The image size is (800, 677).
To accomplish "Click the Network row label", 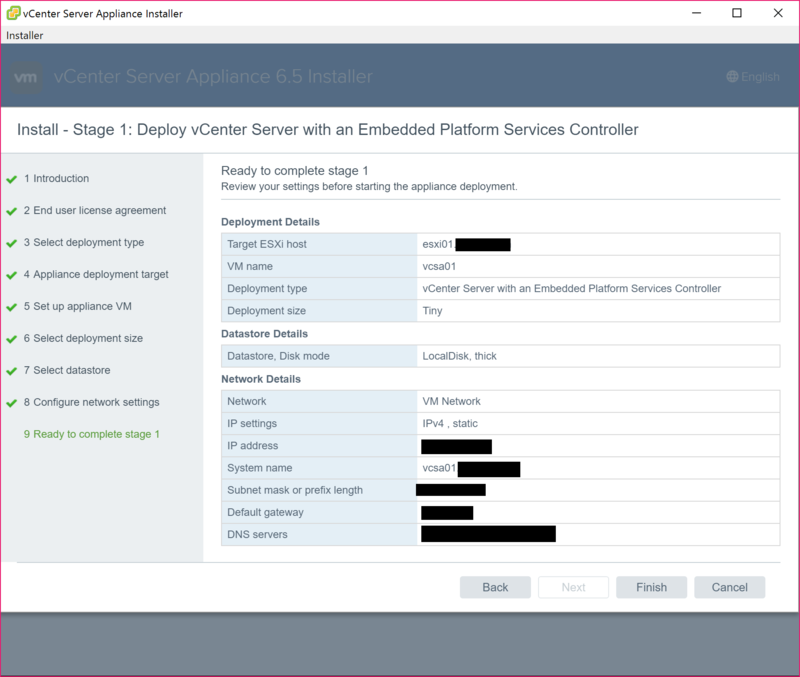I will (246, 401).
